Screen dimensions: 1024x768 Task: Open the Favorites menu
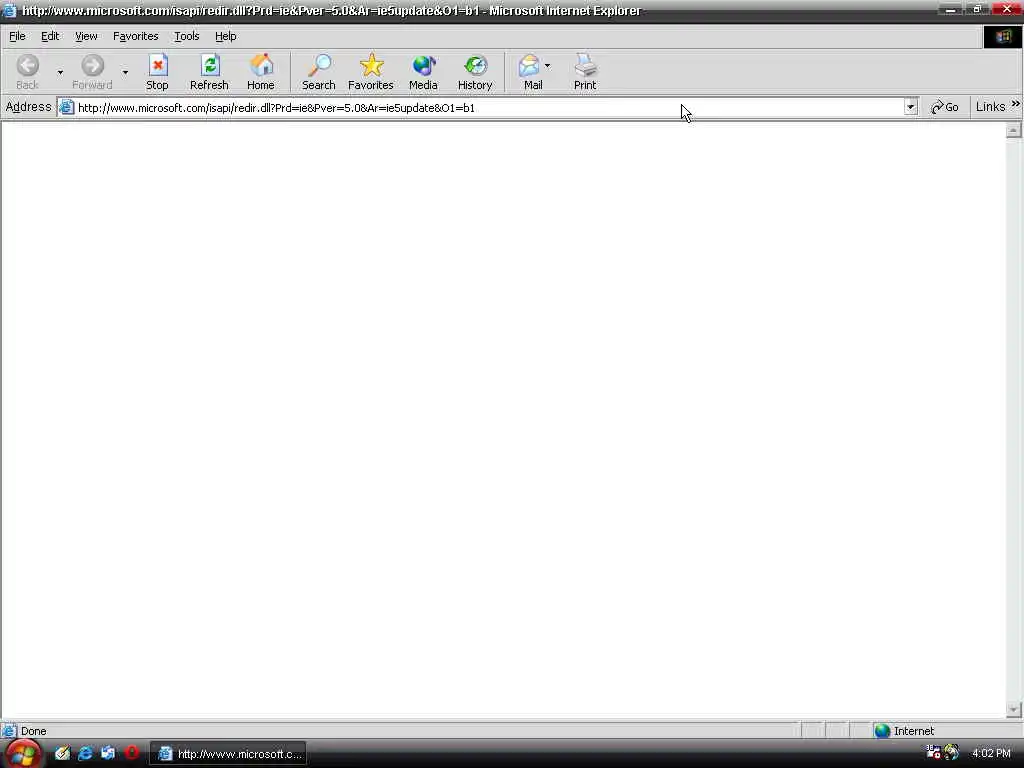tap(136, 36)
